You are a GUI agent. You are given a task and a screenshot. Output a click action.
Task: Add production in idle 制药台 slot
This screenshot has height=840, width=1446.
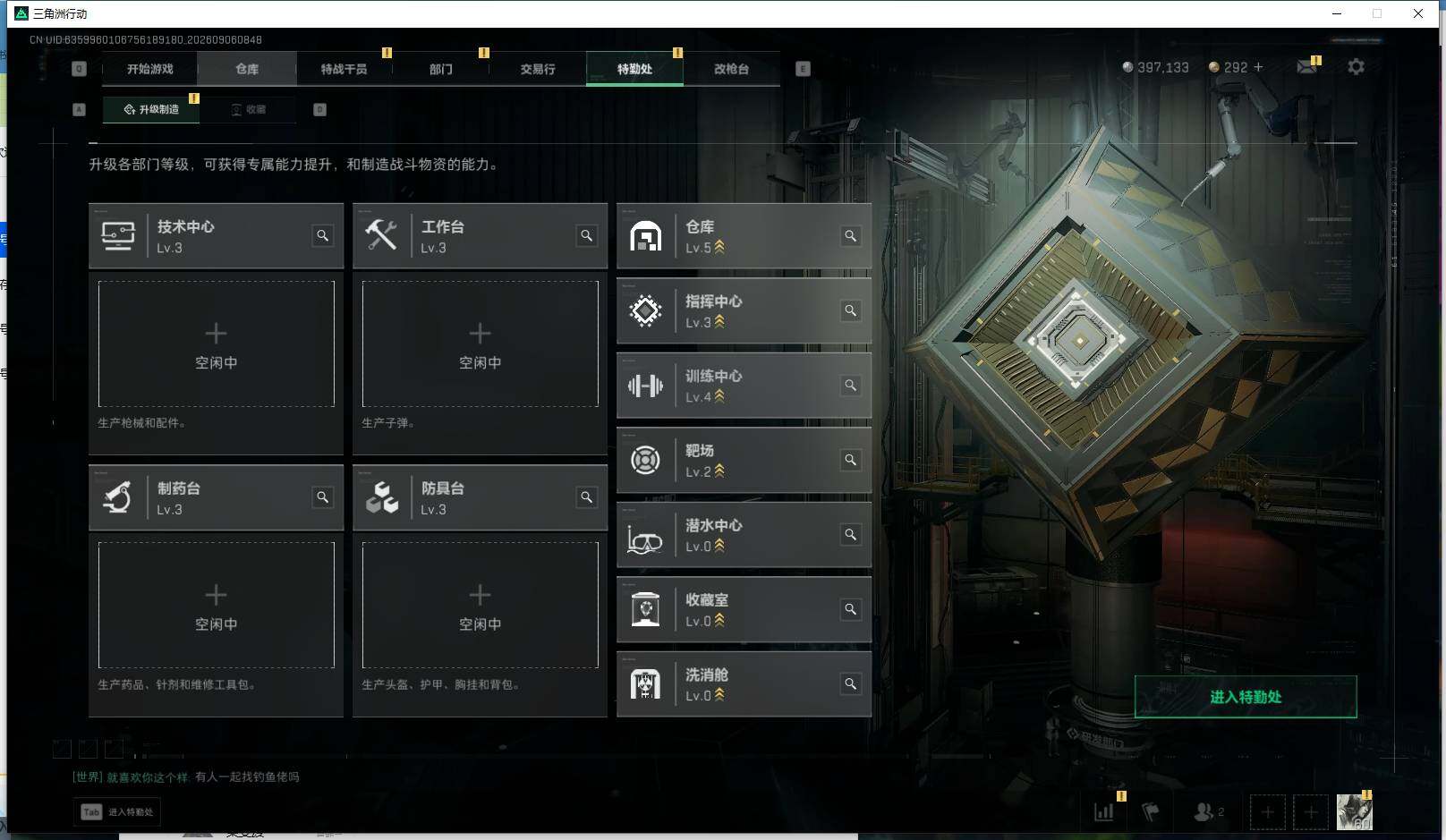pyautogui.click(x=217, y=606)
